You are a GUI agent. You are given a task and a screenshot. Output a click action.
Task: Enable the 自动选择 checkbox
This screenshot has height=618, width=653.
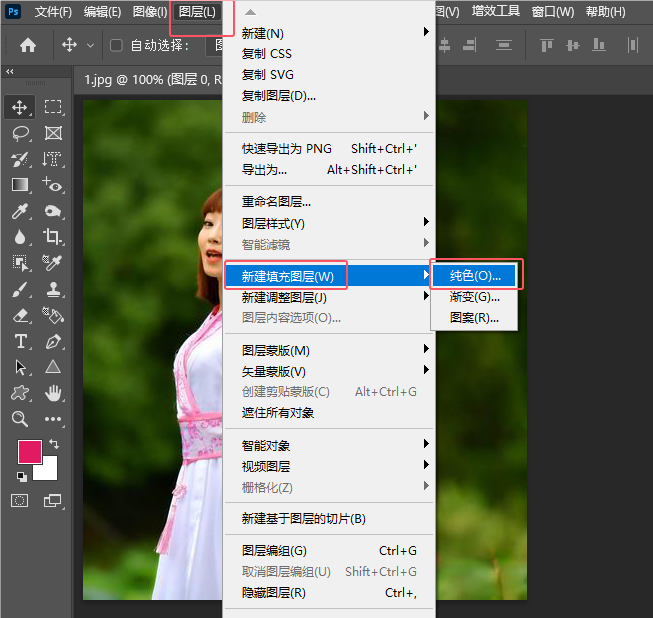(116, 45)
